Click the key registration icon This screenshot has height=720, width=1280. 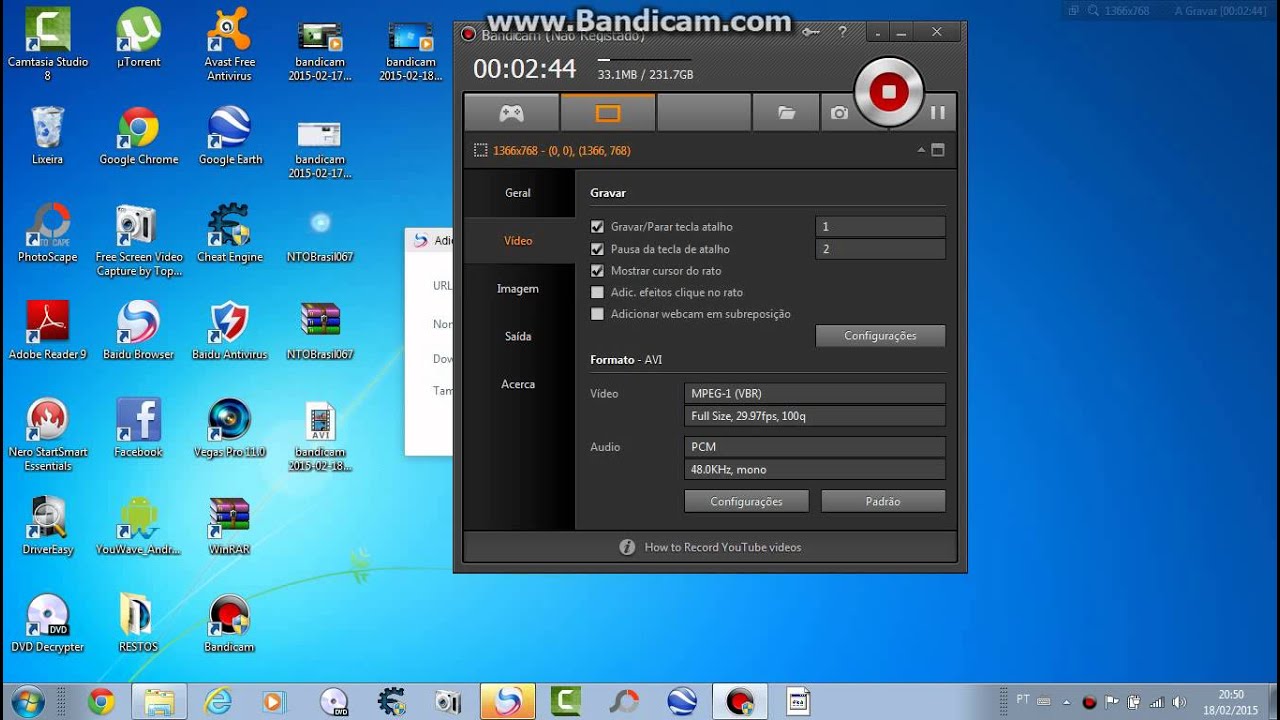(812, 32)
